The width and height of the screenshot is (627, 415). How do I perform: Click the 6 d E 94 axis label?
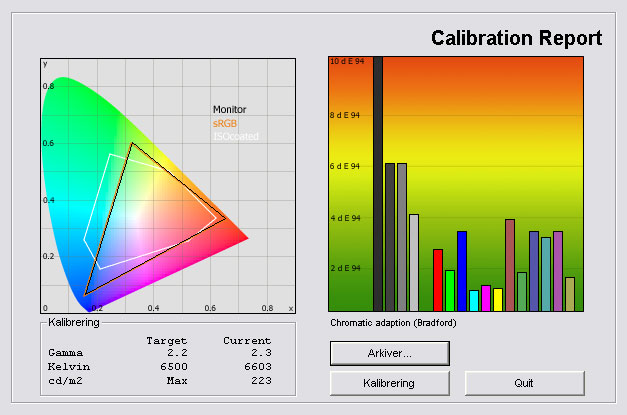tap(345, 166)
